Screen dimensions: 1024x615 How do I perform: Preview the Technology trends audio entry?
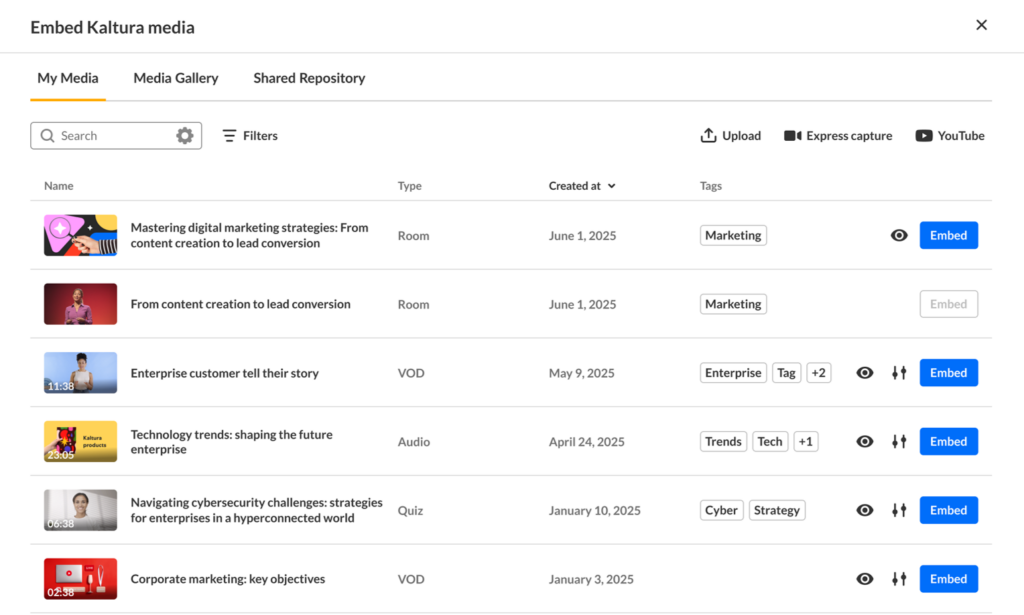click(865, 442)
